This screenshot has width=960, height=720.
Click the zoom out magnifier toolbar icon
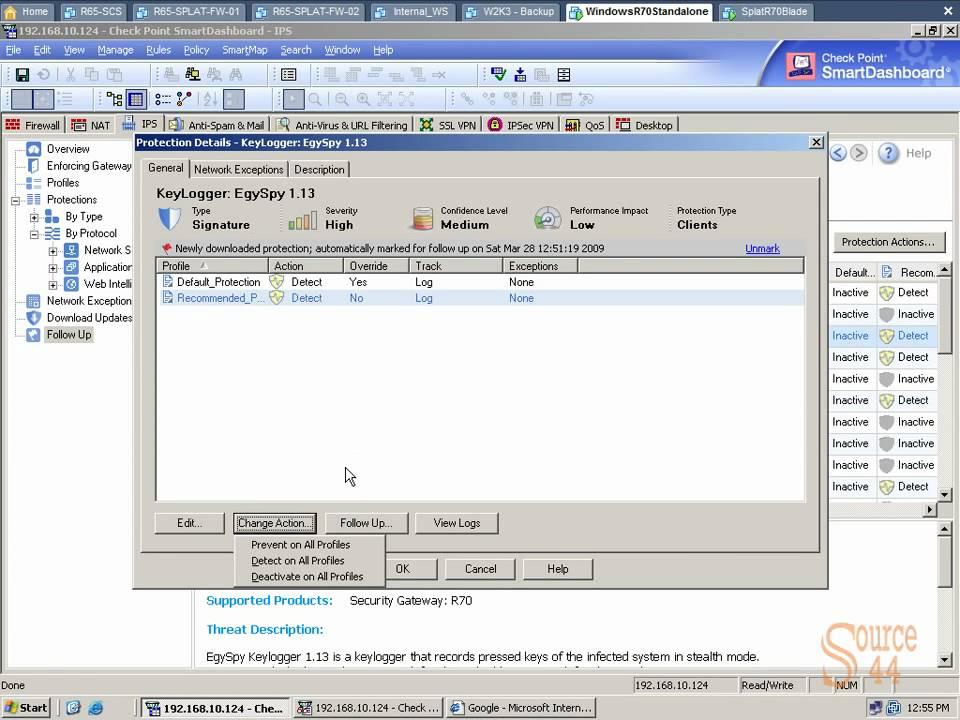pos(342,99)
